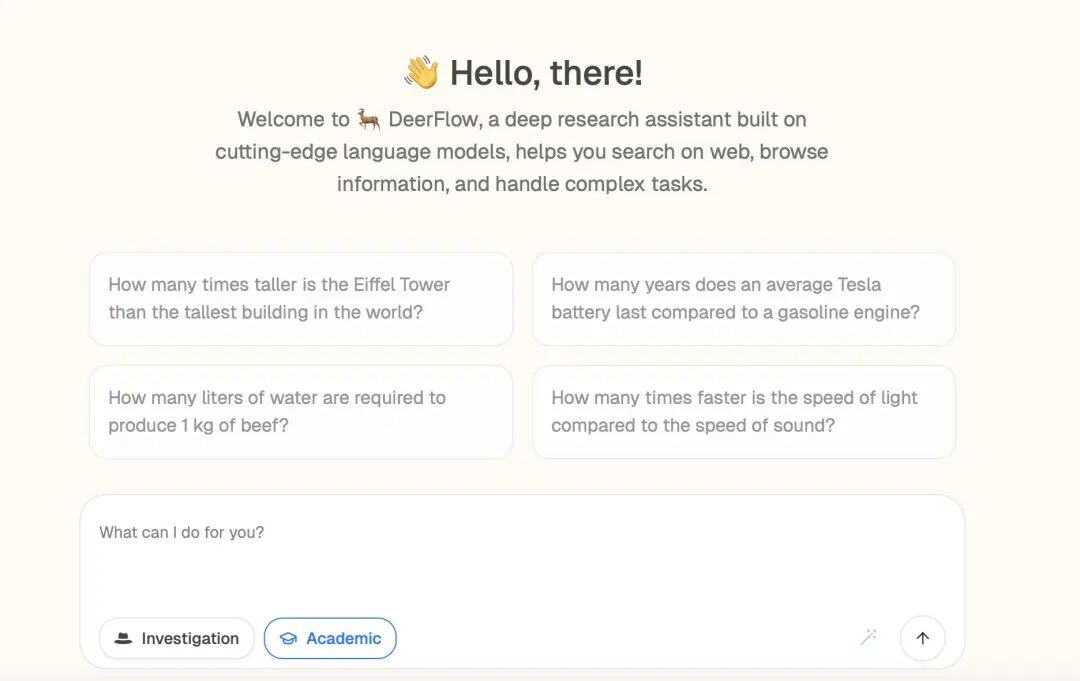
Task: Click the waving hand emoji
Action: point(422,72)
